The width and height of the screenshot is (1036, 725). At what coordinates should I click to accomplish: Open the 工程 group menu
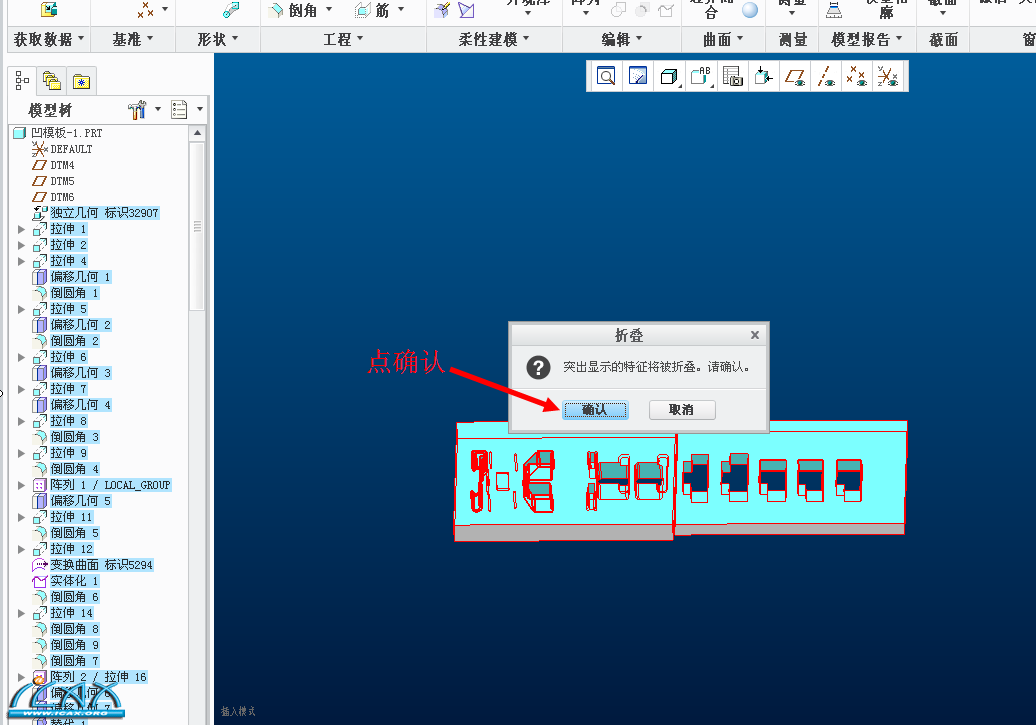(344, 40)
